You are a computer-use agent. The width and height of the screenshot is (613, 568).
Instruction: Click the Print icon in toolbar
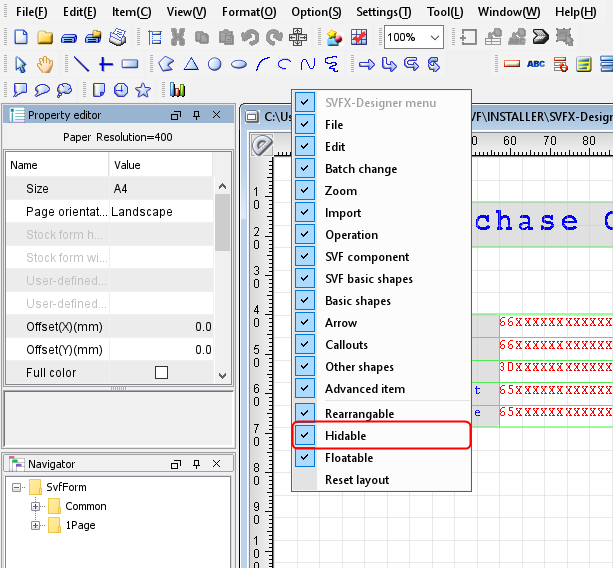118,37
